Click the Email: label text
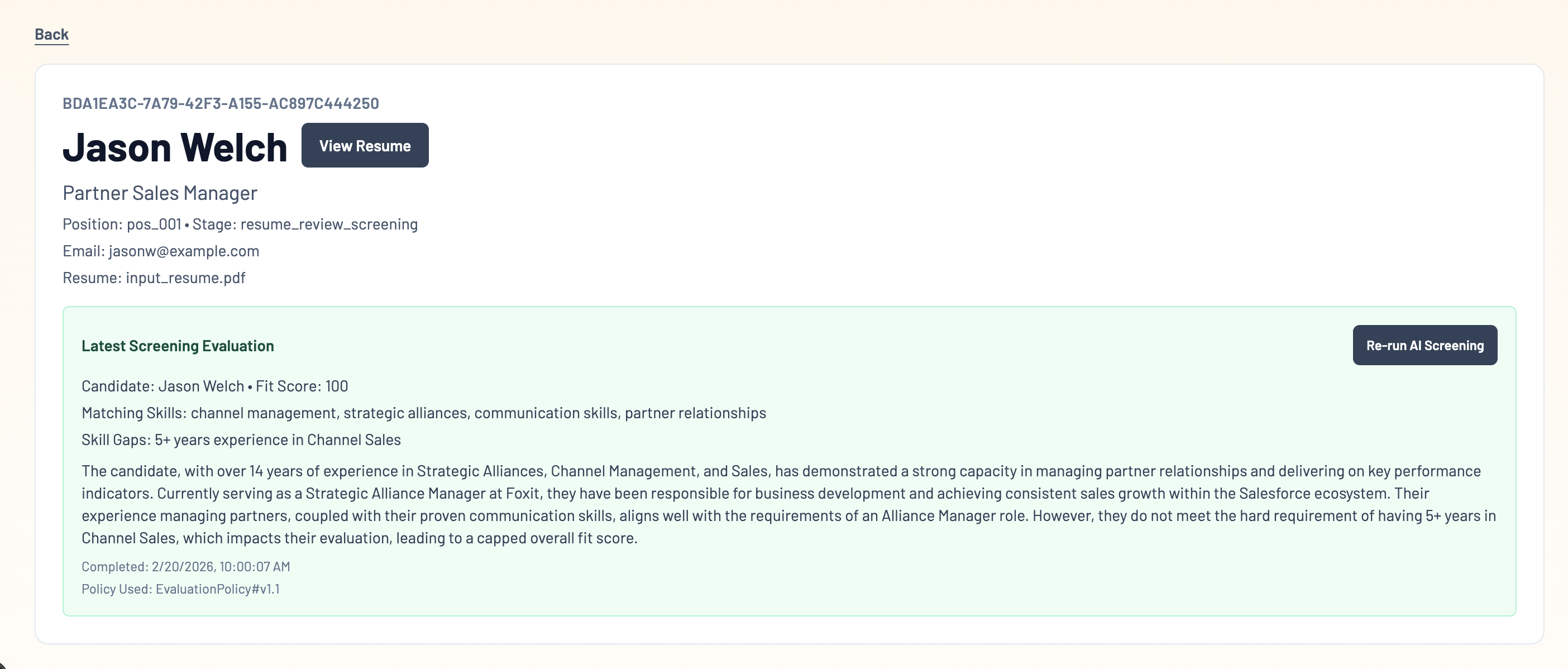 [x=83, y=251]
